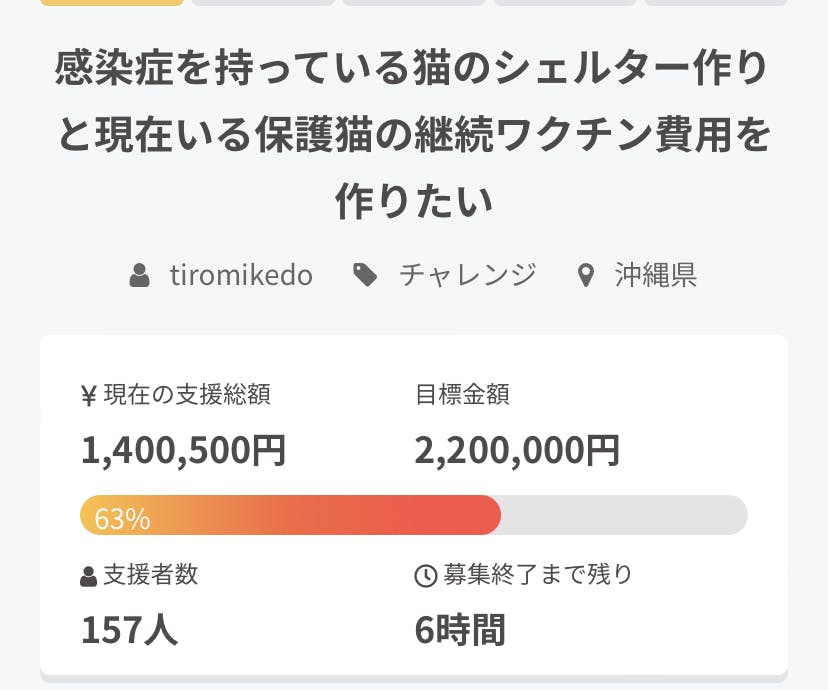828x690 pixels.
Task: Click the 2,200,000円 target amount
Action: tap(517, 451)
